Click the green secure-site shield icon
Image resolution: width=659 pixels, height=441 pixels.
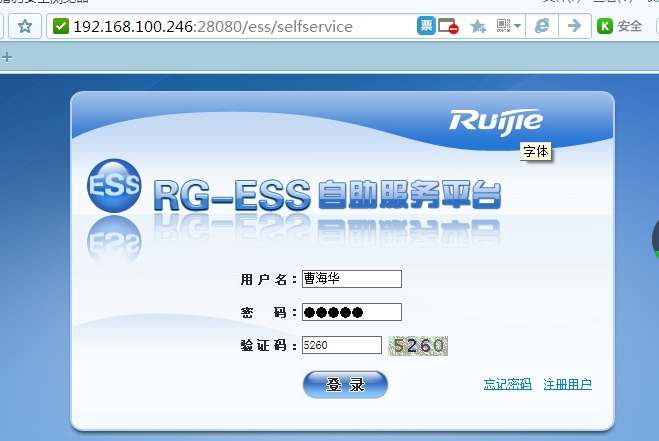click(61, 26)
